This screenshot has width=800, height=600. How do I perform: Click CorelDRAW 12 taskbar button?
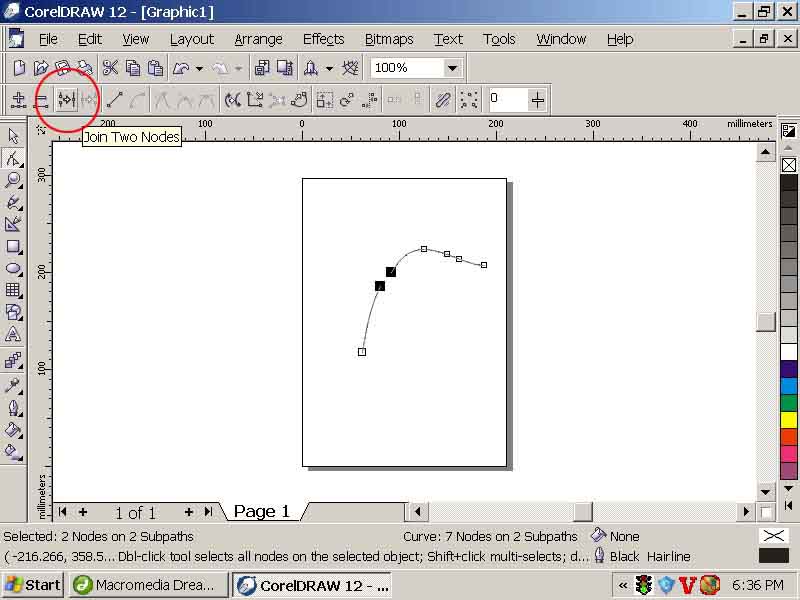pyautogui.click(x=312, y=585)
